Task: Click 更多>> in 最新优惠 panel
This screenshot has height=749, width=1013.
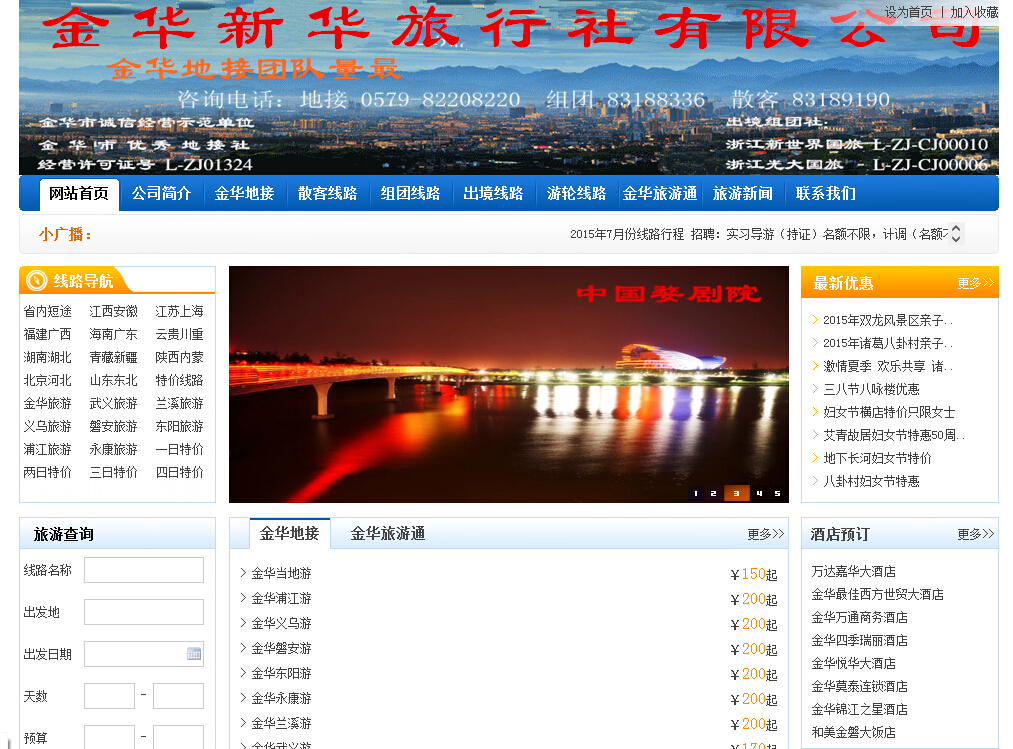Action: point(976,283)
